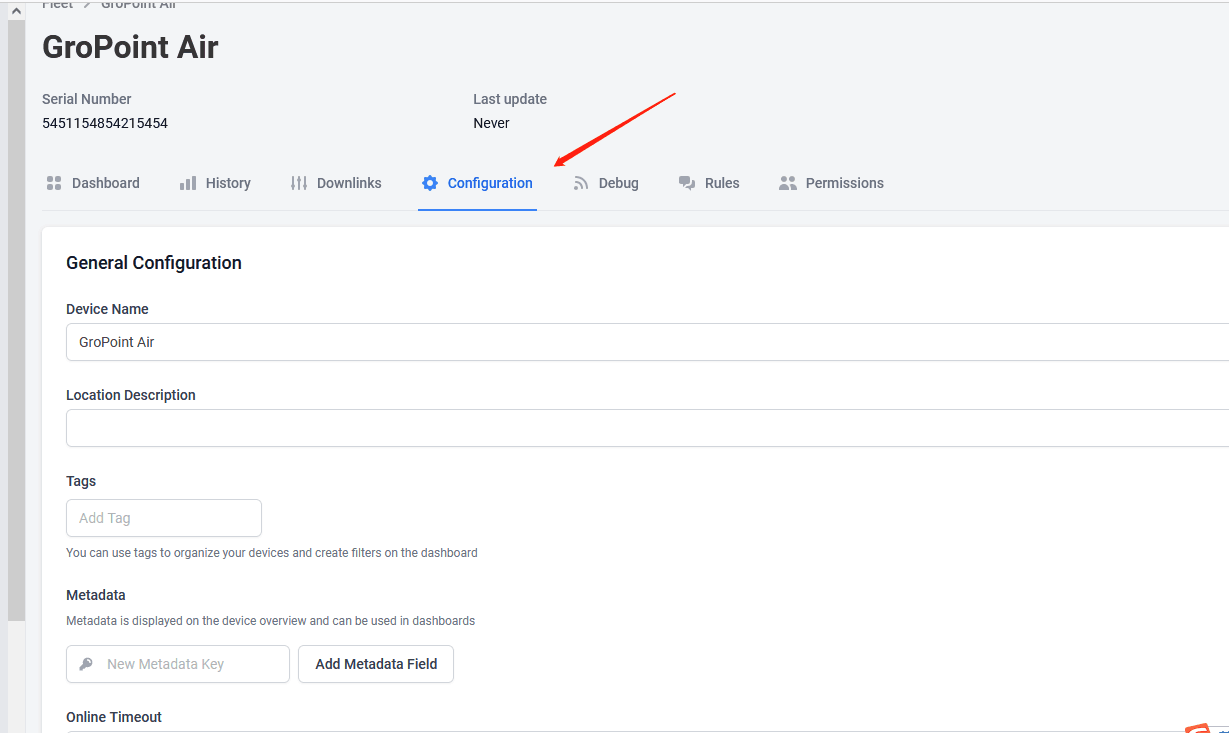Click the History bar chart icon
This screenshot has width=1229, height=733.
click(188, 183)
